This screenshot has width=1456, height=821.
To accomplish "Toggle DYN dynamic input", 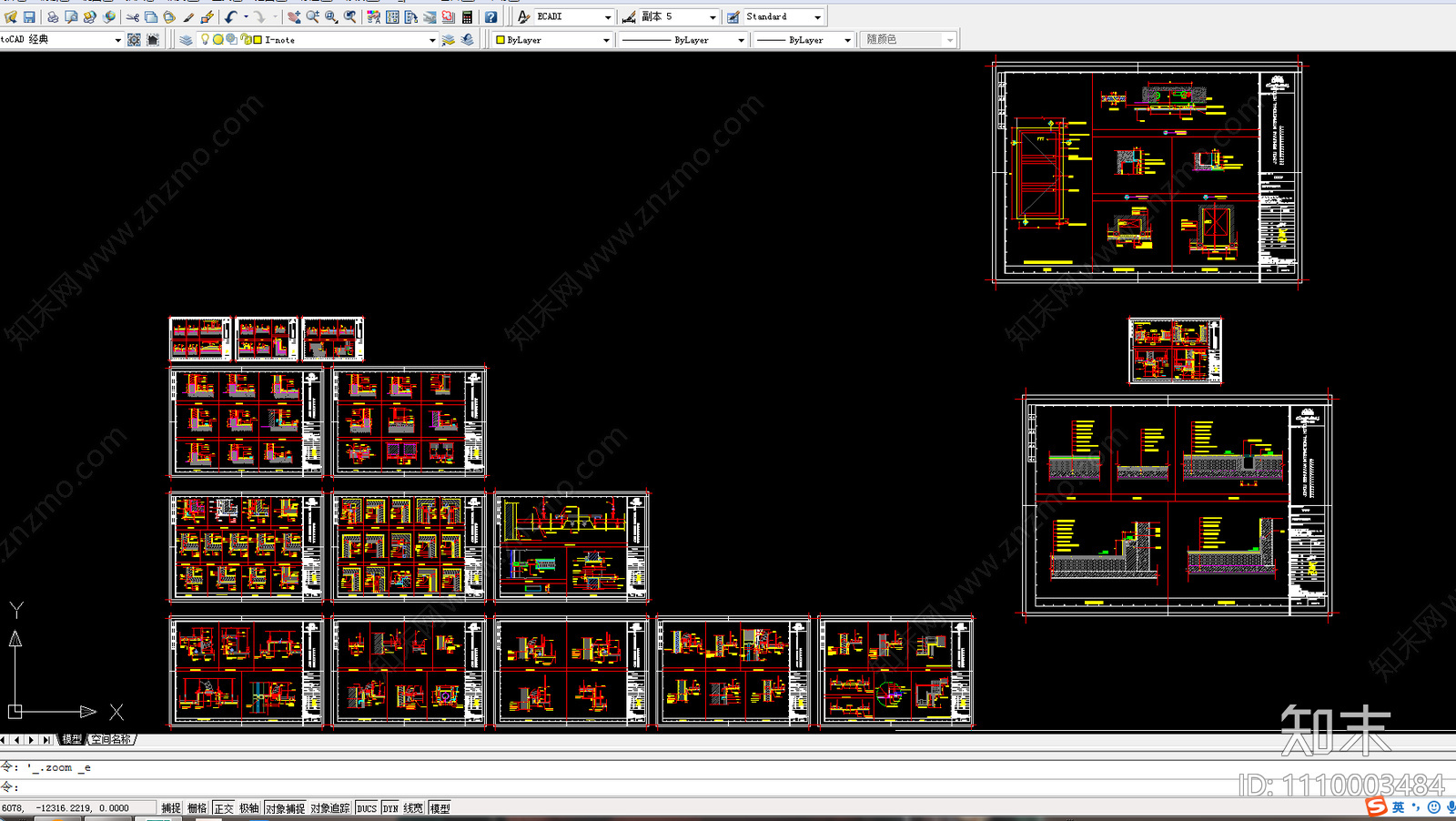I will pyautogui.click(x=390, y=808).
